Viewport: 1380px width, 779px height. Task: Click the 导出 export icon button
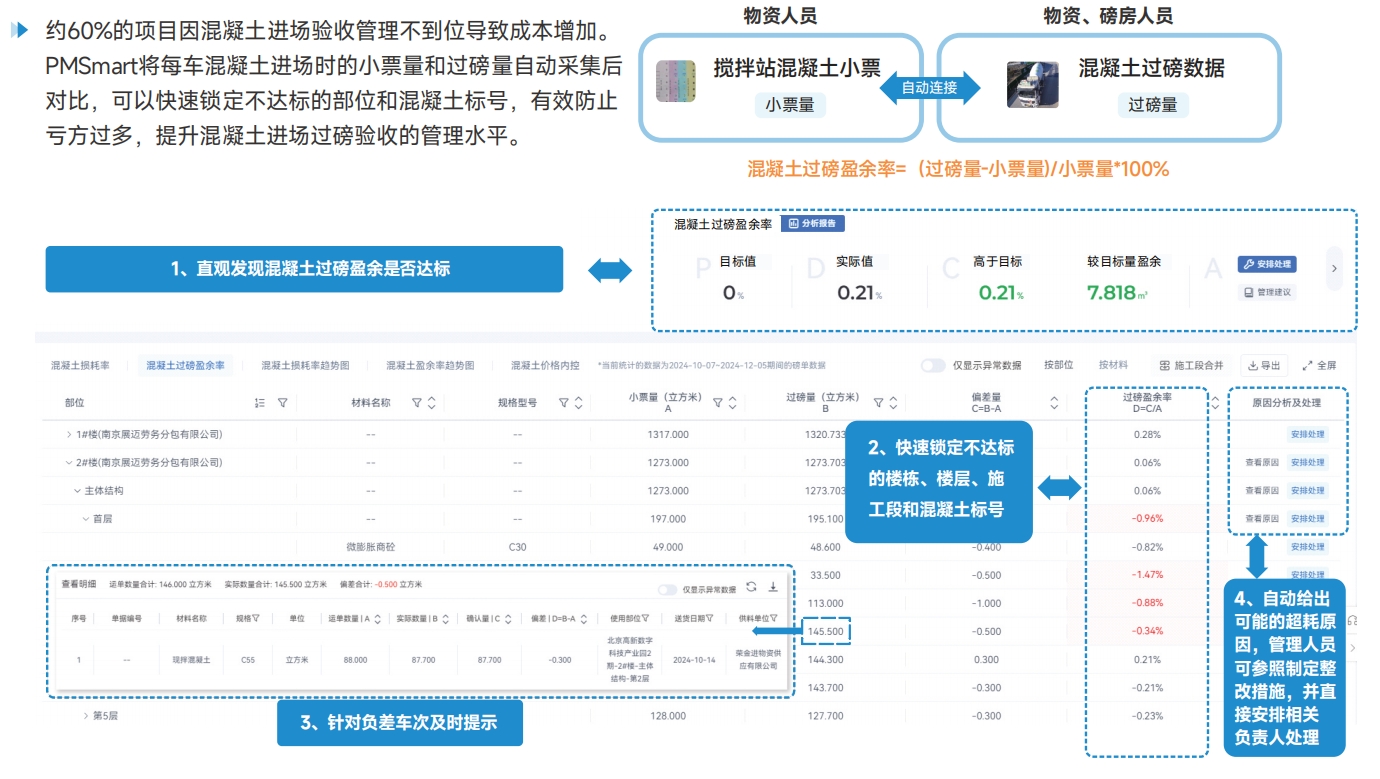click(x=1263, y=366)
